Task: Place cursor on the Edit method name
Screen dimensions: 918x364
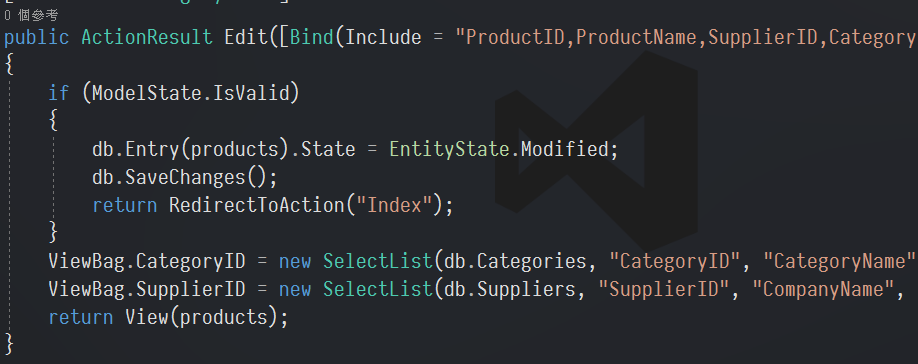Action: (x=246, y=37)
